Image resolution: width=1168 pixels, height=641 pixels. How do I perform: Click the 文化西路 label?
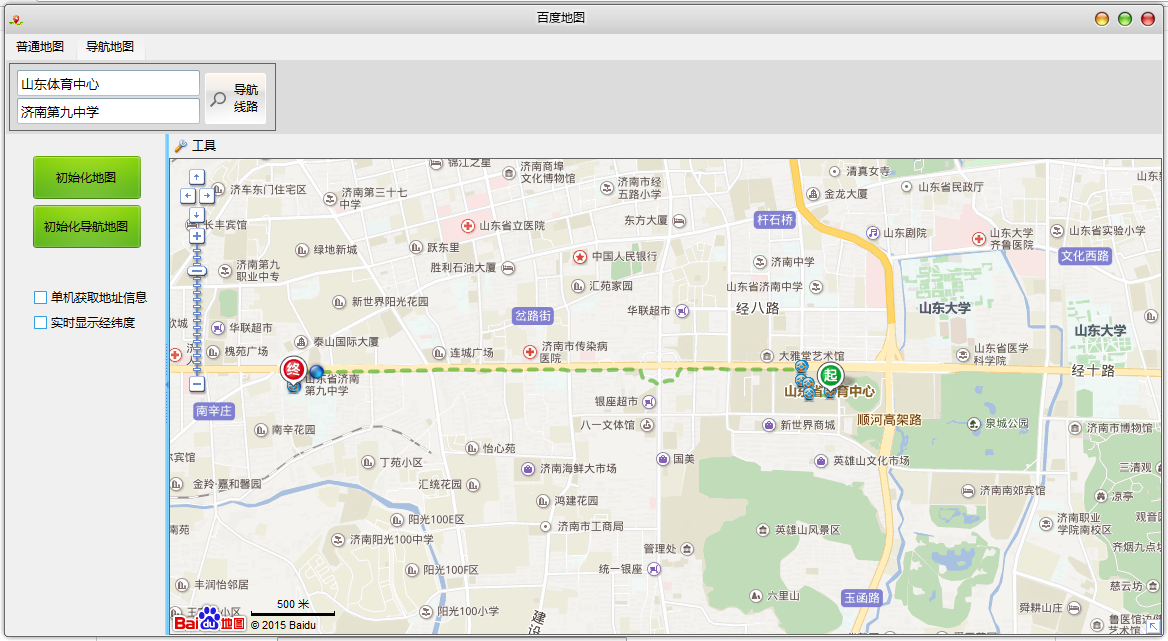[x=1085, y=256]
